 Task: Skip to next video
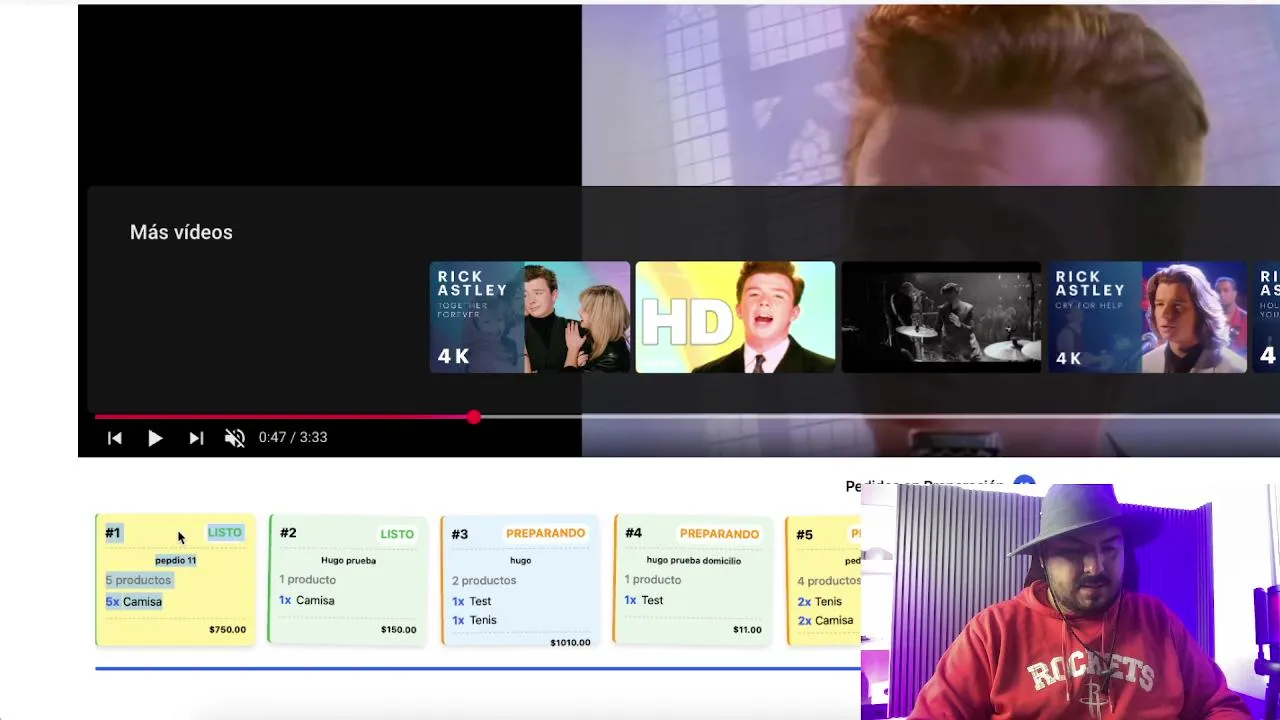(196, 438)
